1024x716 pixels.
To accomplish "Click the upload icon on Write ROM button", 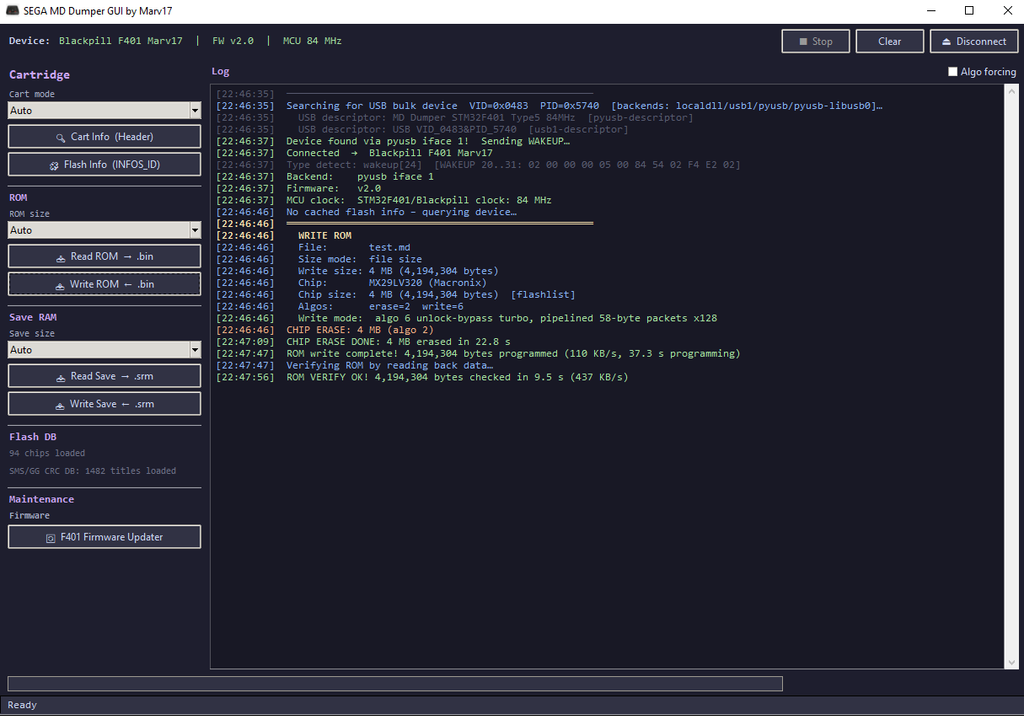I will point(59,285).
